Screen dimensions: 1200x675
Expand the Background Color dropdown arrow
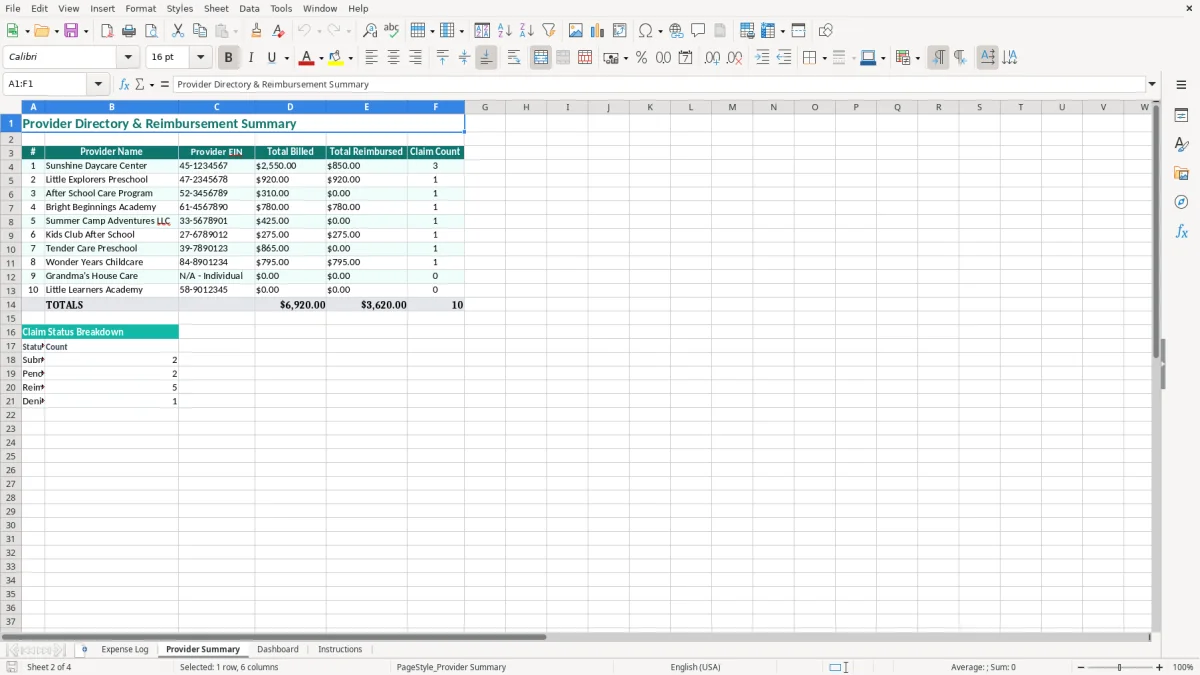pyautogui.click(x=350, y=58)
